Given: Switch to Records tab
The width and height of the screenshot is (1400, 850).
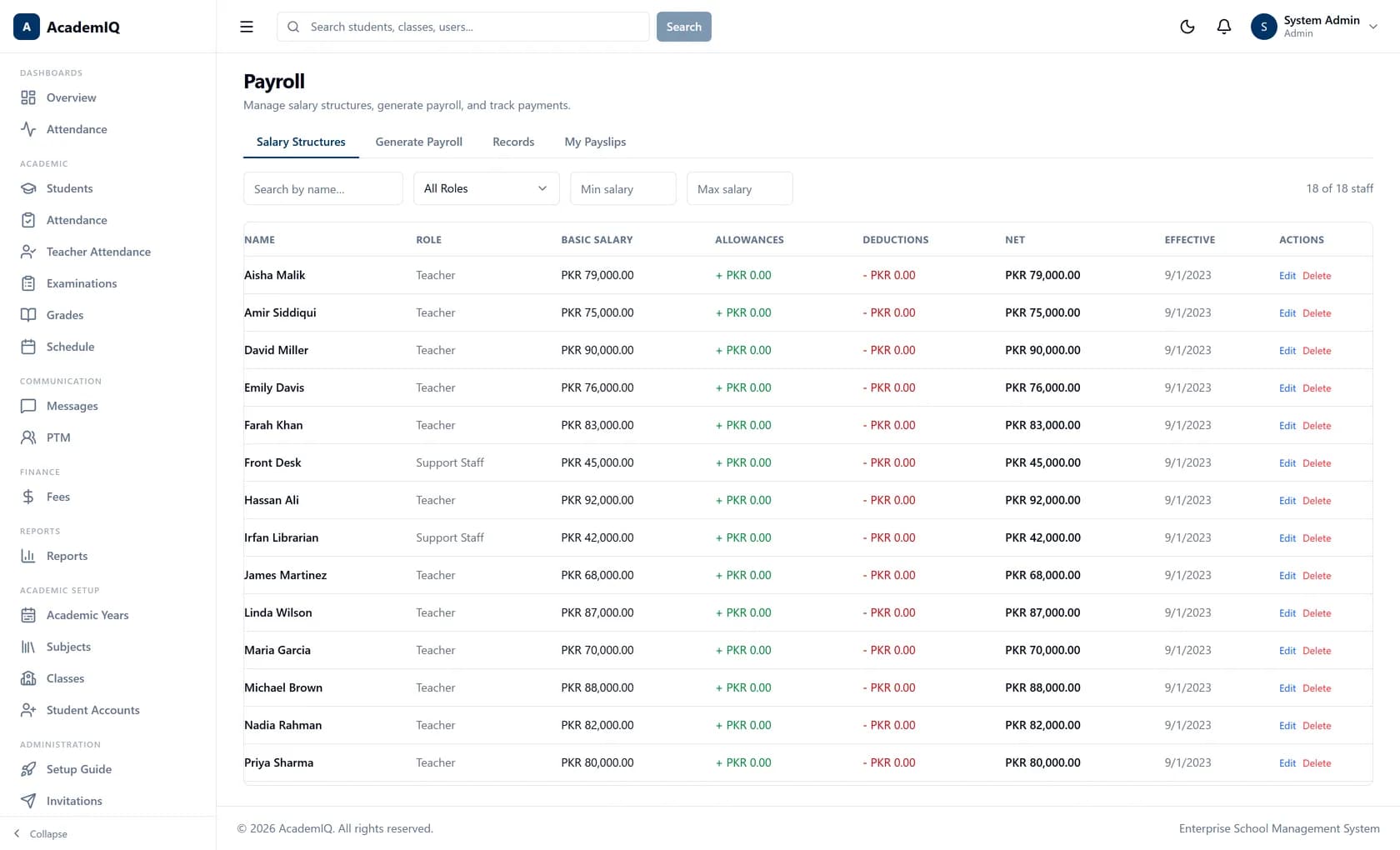Looking at the screenshot, I should pos(513,142).
